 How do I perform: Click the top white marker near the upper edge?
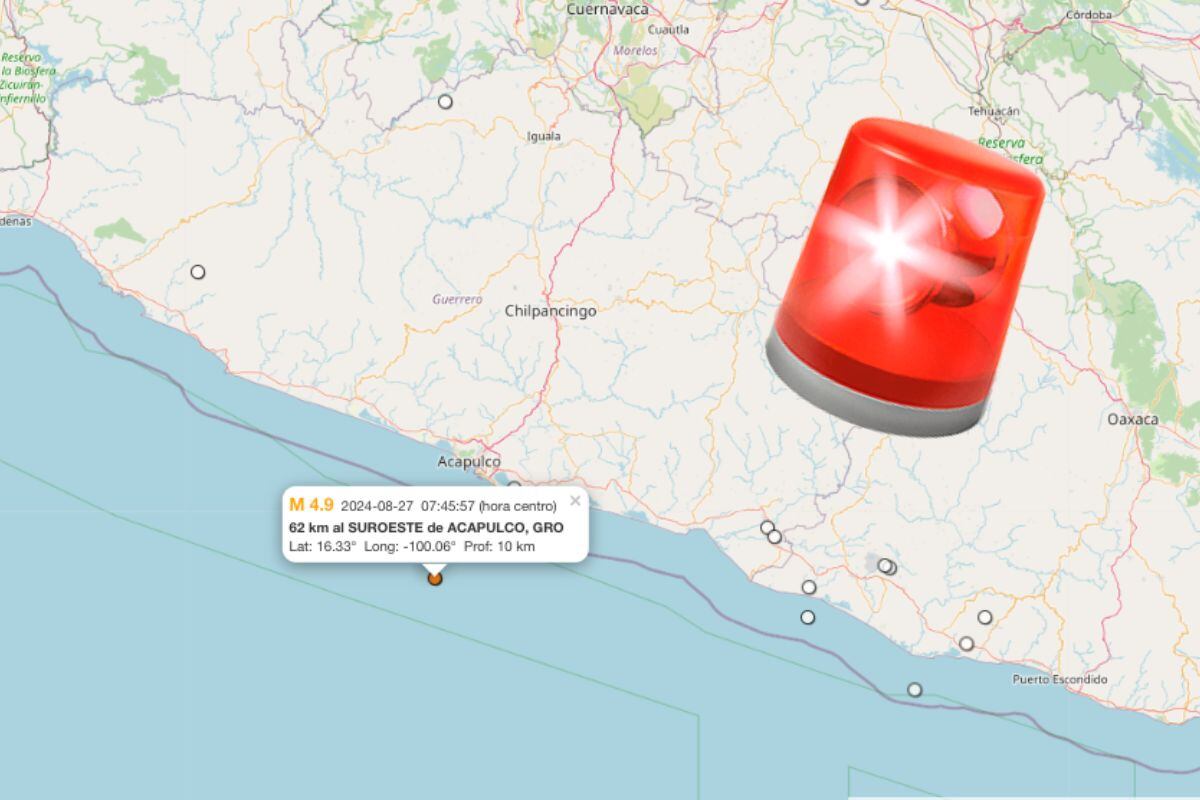point(863,2)
